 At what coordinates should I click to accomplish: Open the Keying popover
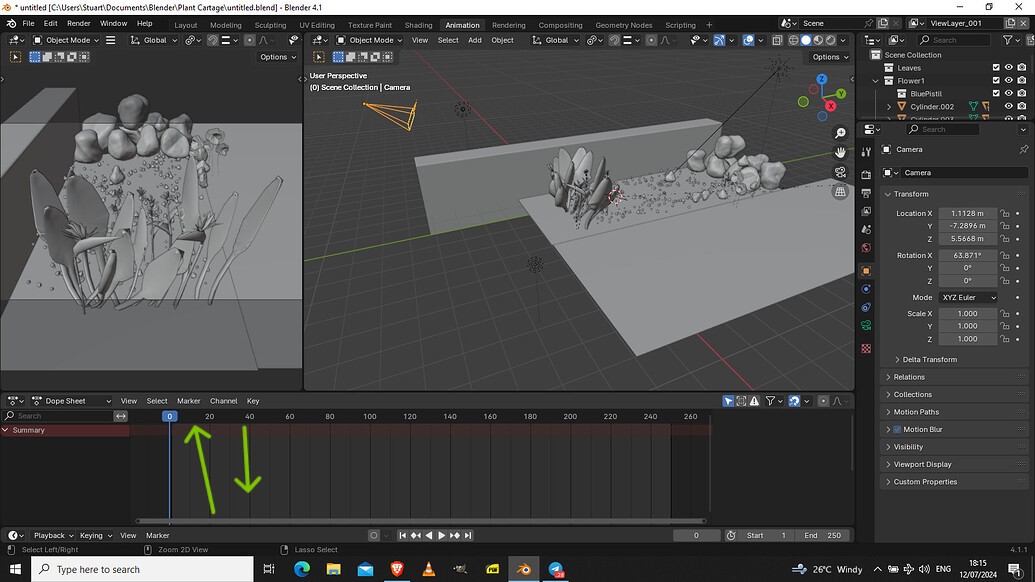[x=96, y=535]
